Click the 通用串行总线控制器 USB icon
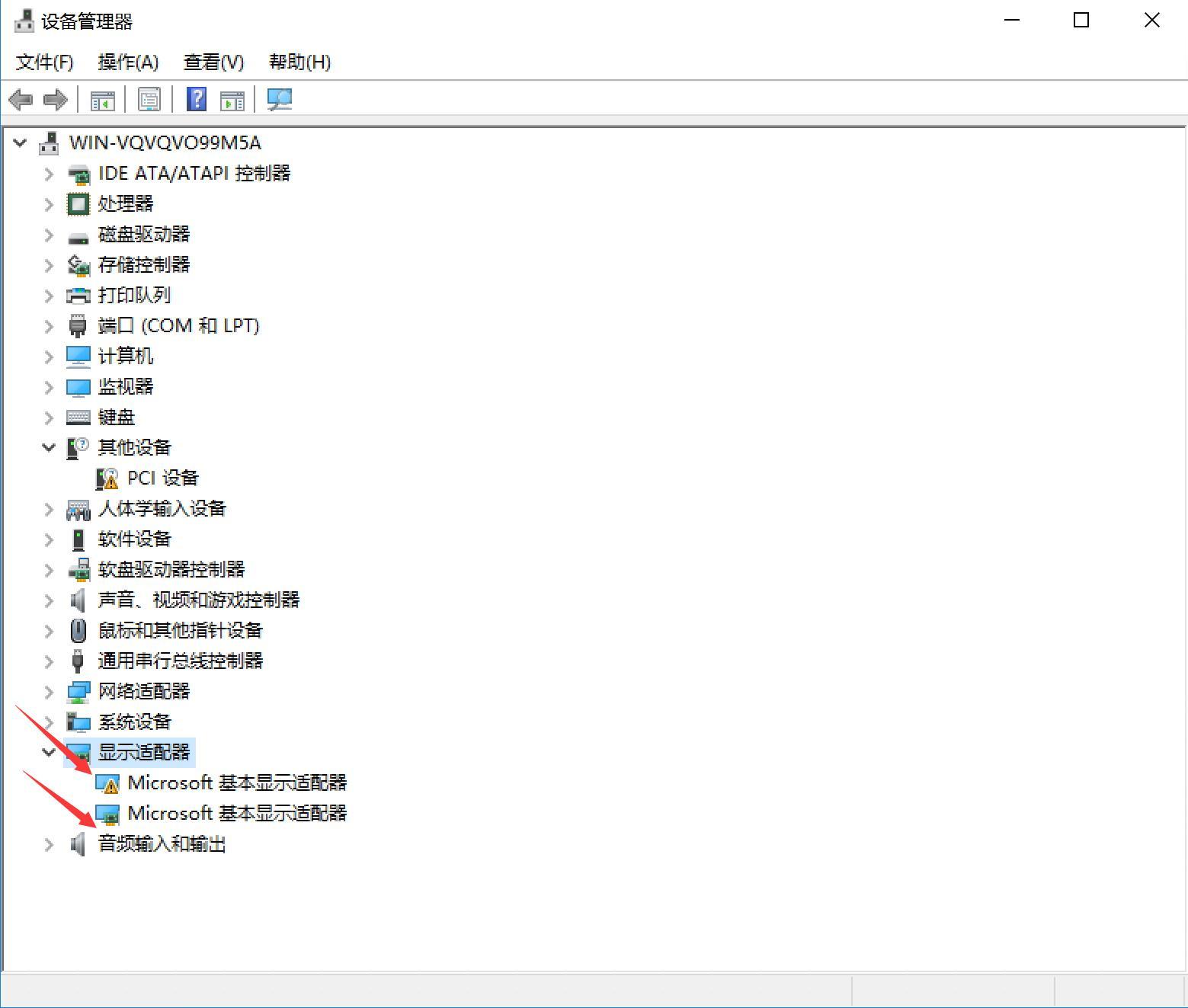The height and width of the screenshot is (1008, 1188). coord(78,661)
